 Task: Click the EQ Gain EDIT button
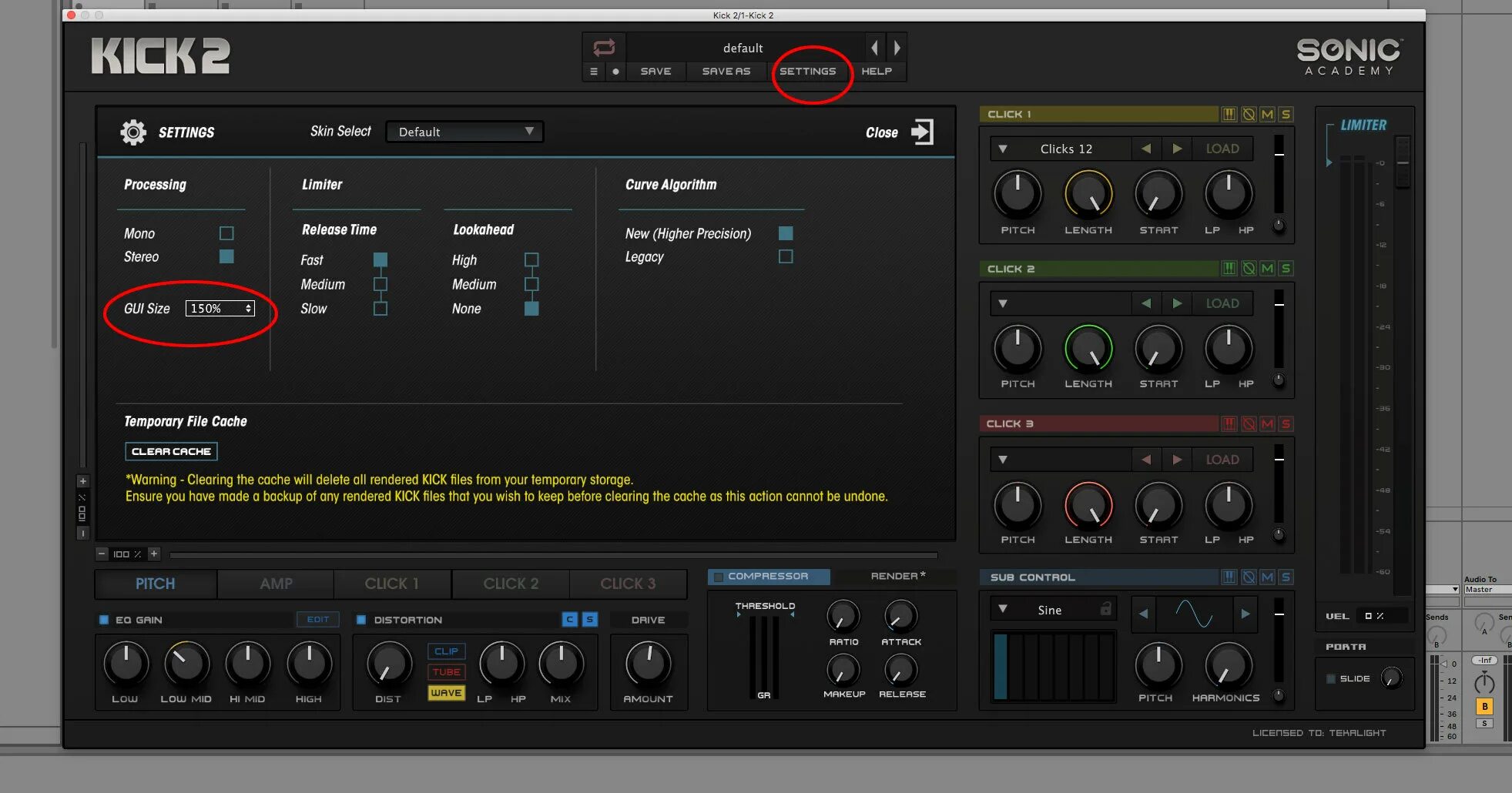coord(317,619)
